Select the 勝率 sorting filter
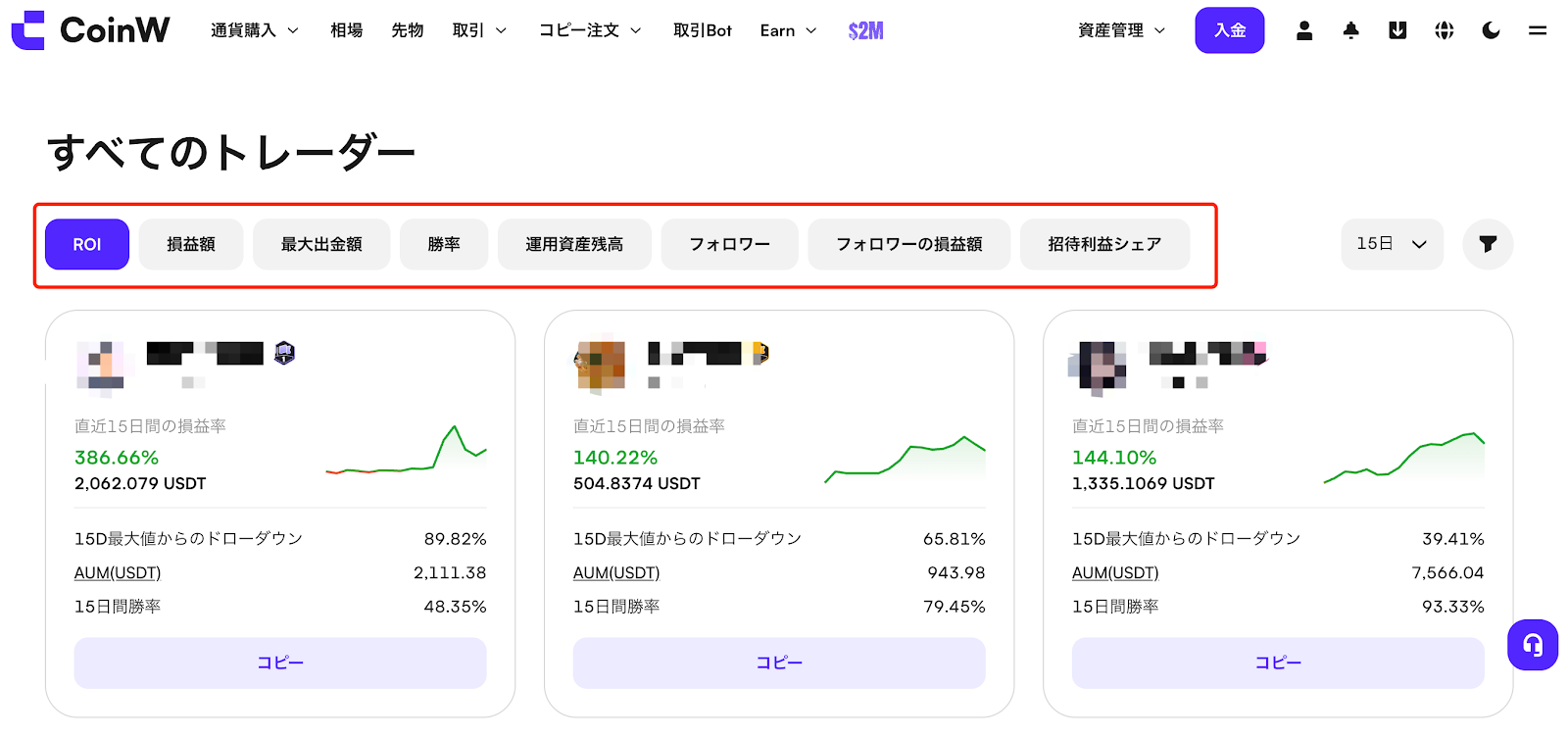This screenshot has height=736, width=1568. click(443, 244)
